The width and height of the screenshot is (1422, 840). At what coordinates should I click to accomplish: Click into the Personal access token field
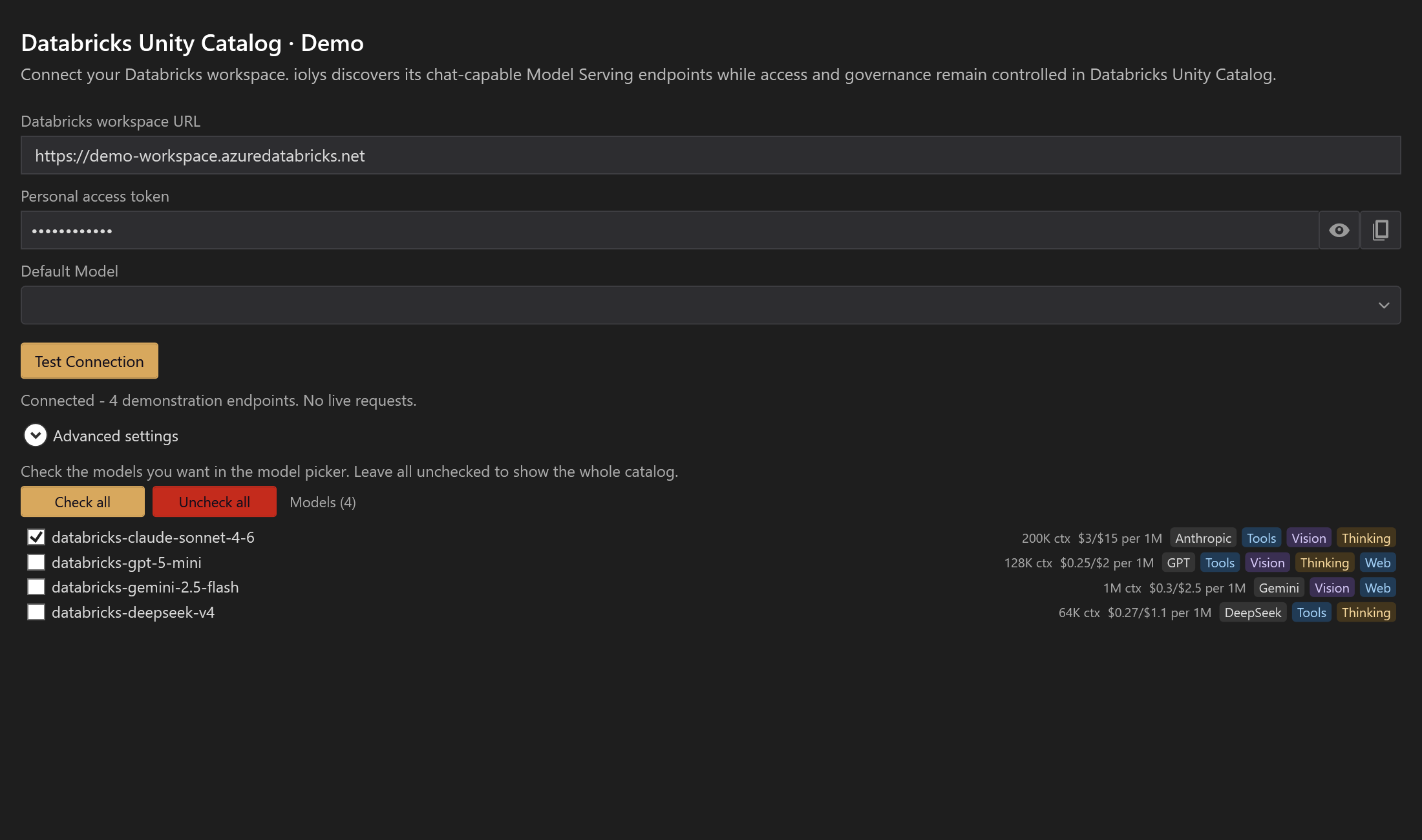(x=670, y=230)
